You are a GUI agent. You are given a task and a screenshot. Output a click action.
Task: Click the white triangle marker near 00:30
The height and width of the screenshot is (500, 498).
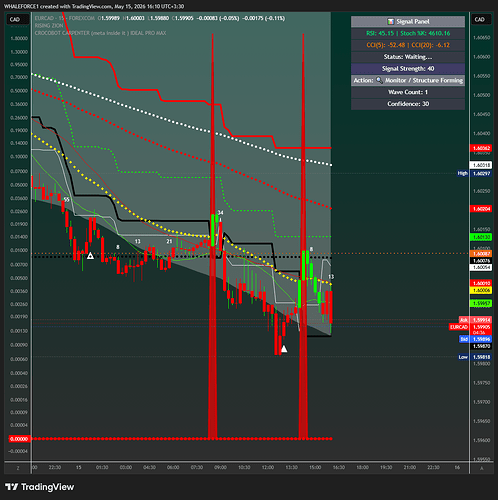point(90,256)
